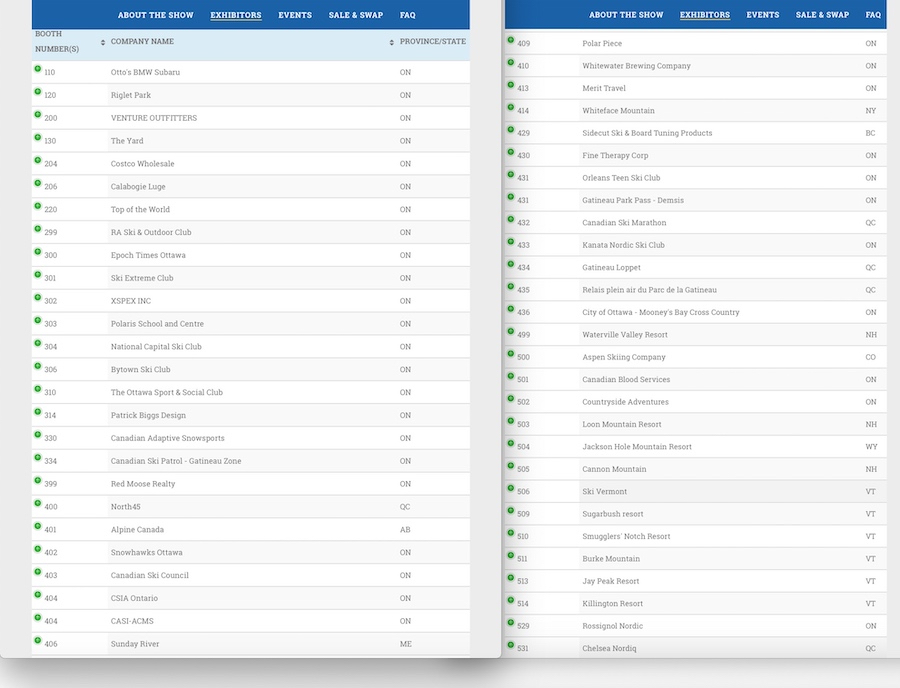Expand the Costco Wholesale row plus icon
900x688 pixels.
point(38,160)
